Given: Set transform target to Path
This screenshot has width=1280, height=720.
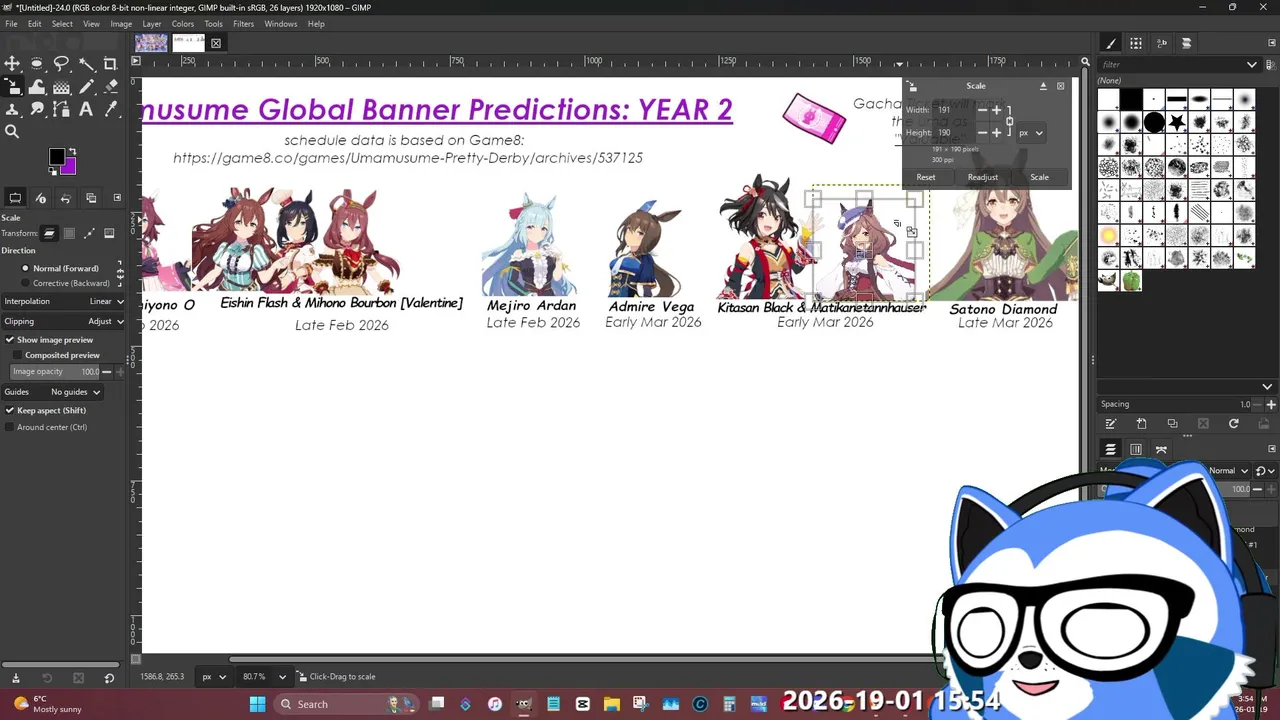Looking at the screenshot, I should tap(89, 233).
